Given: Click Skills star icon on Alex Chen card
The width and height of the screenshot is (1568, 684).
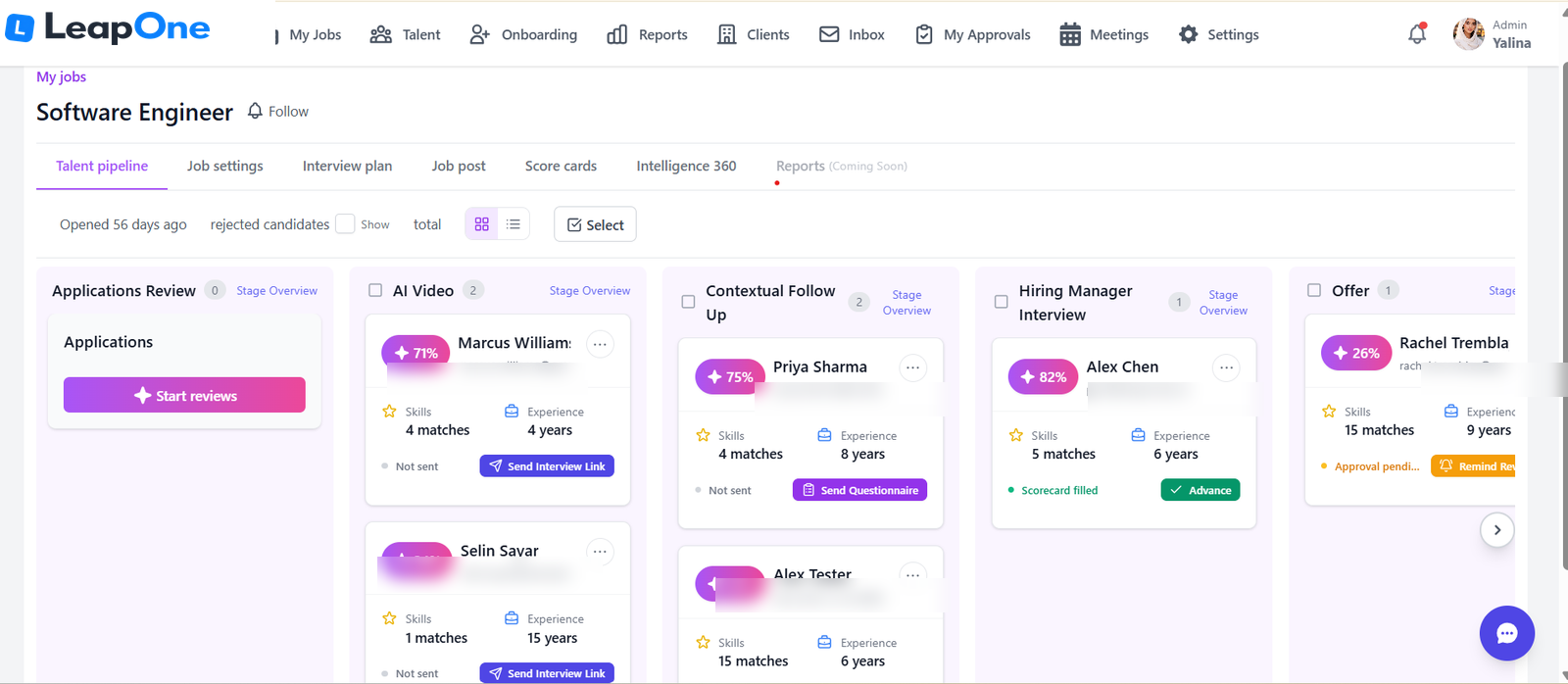Looking at the screenshot, I should [x=1016, y=435].
